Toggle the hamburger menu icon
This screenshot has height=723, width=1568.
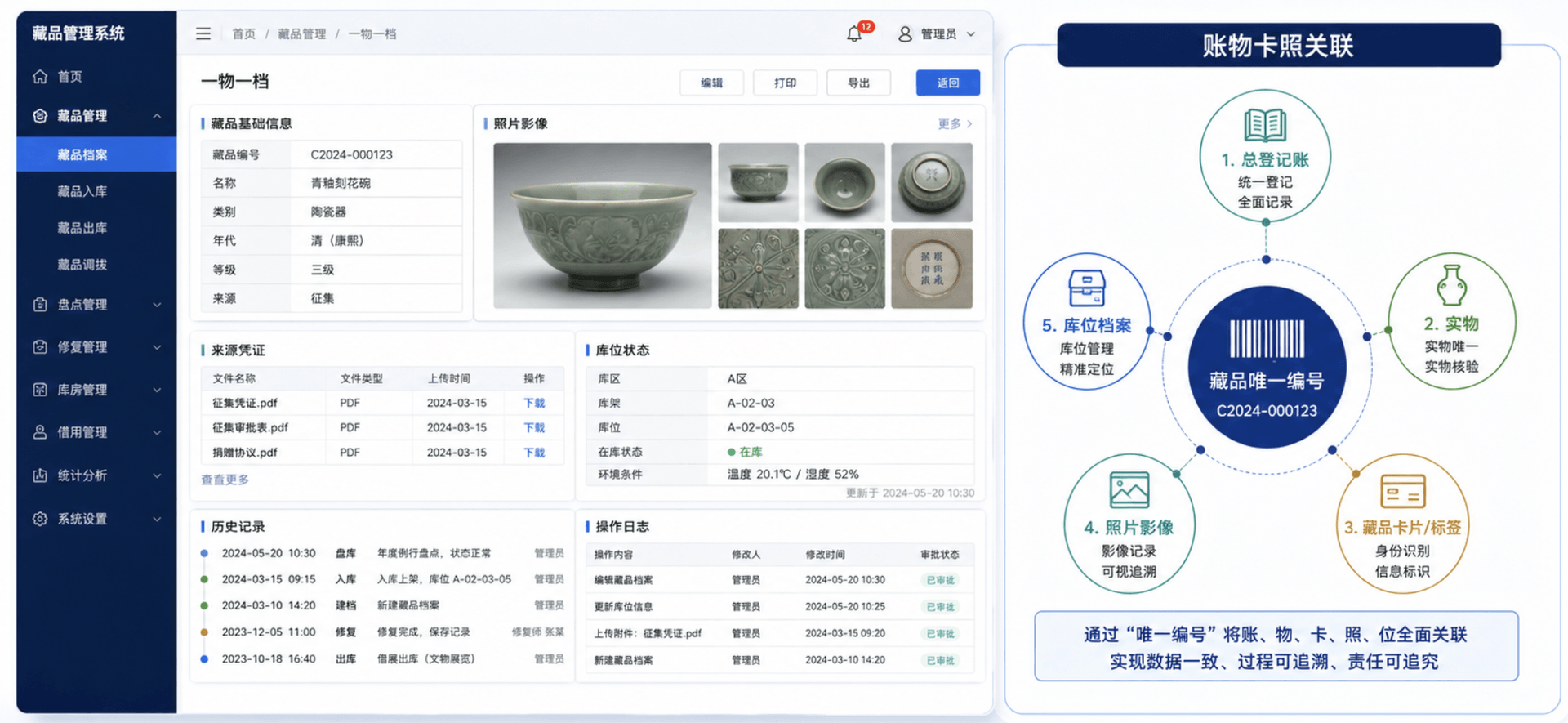203,33
